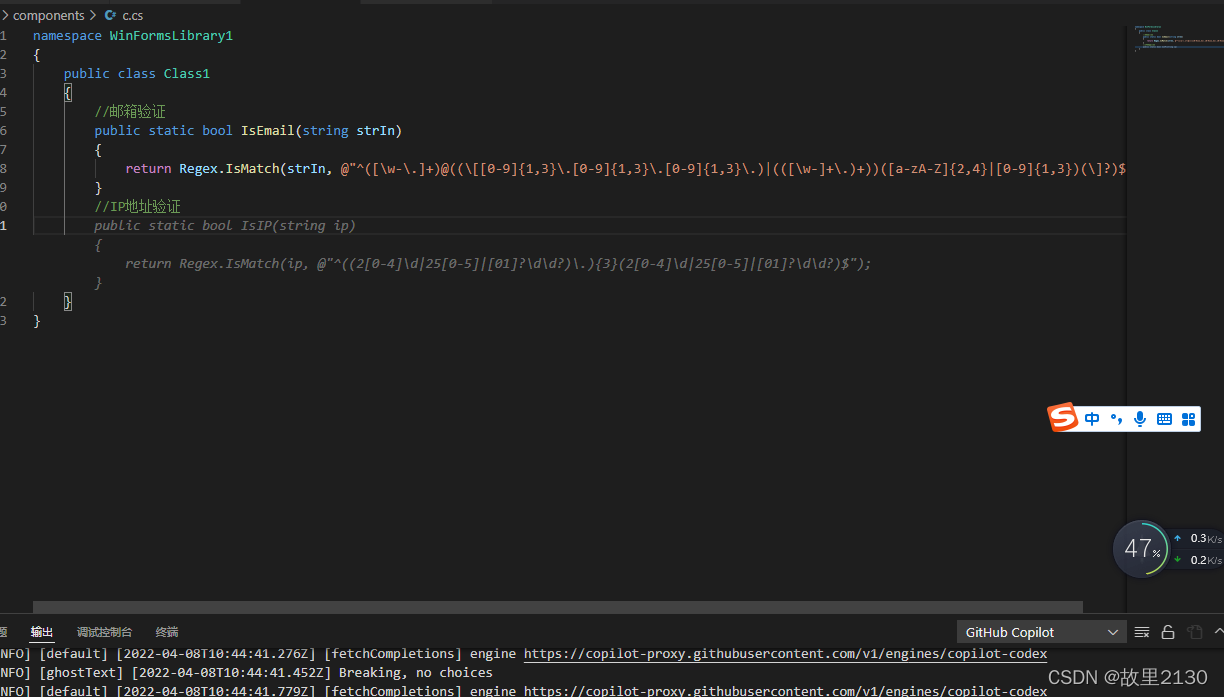Open the GitHub Copilot output channel dropdown
Image resolution: width=1224 pixels, height=697 pixels.
click(x=1041, y=632)
